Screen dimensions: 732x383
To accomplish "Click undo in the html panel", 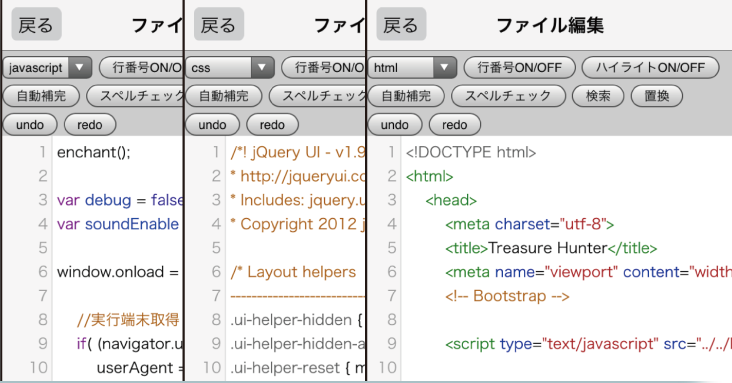I will pos(395,125).
